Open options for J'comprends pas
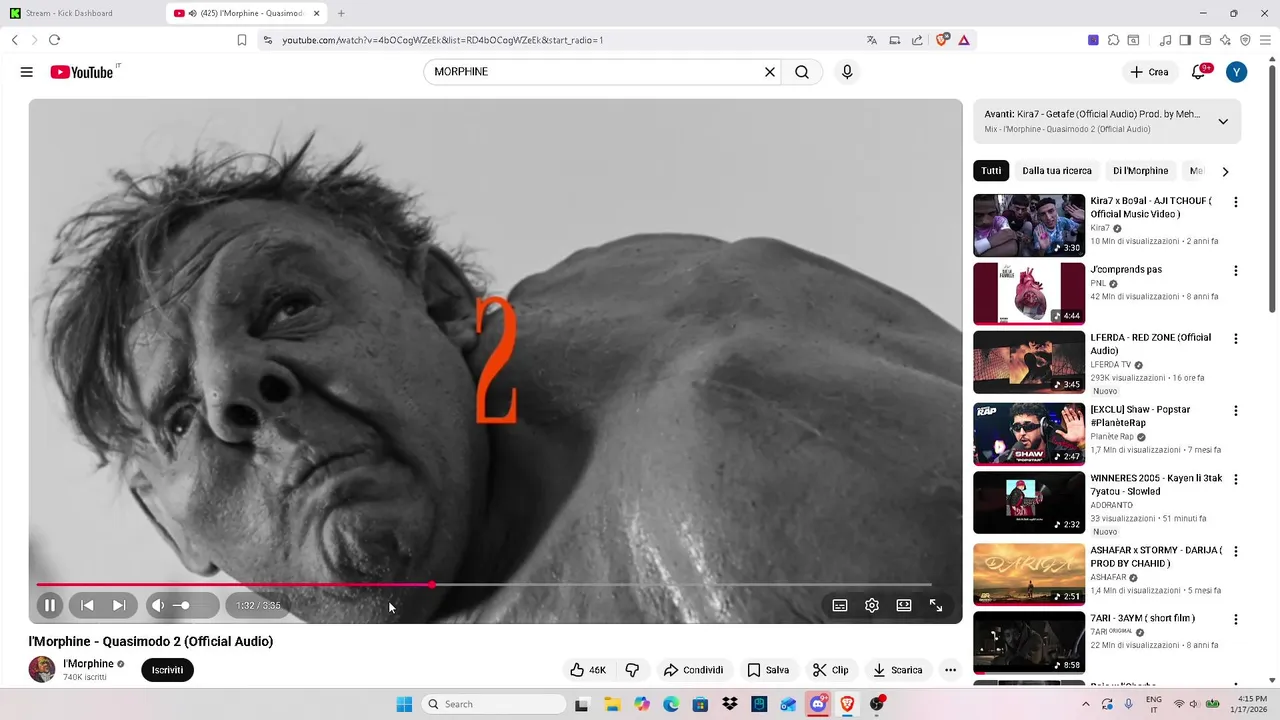The width and height of the screenshot is (1280, 720). tap(1236, 271)
